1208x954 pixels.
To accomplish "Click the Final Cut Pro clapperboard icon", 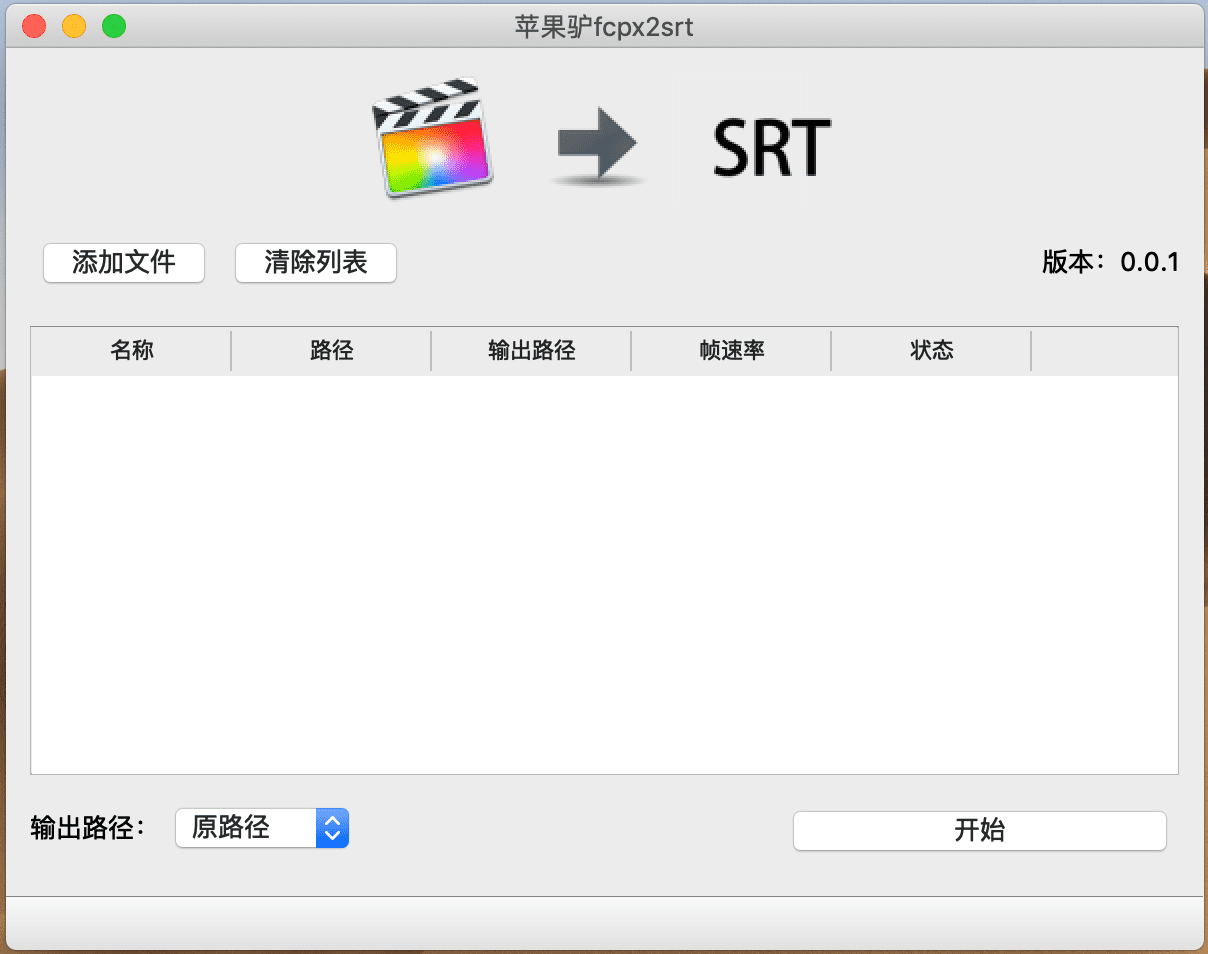I will (x=433, y=137).
